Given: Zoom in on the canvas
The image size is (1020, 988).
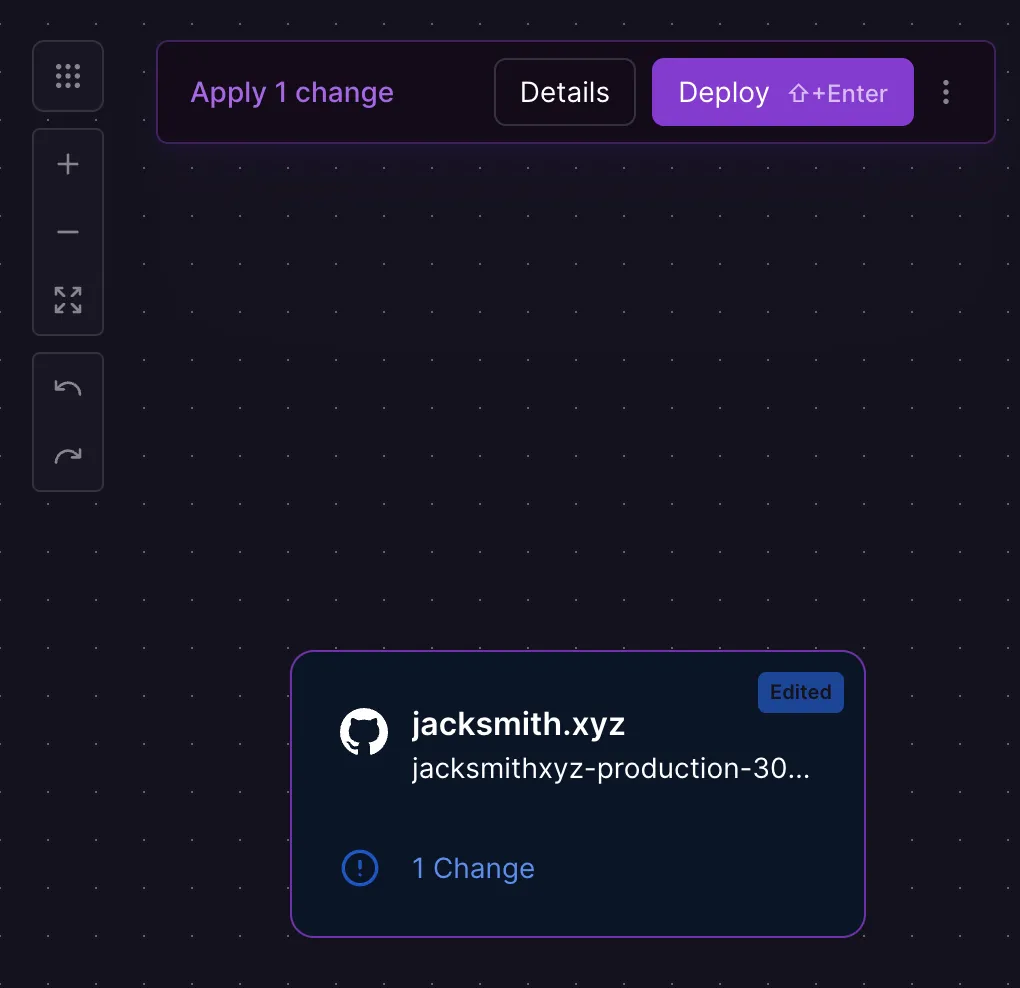Looking at the screenshot, I should point(68,164).
